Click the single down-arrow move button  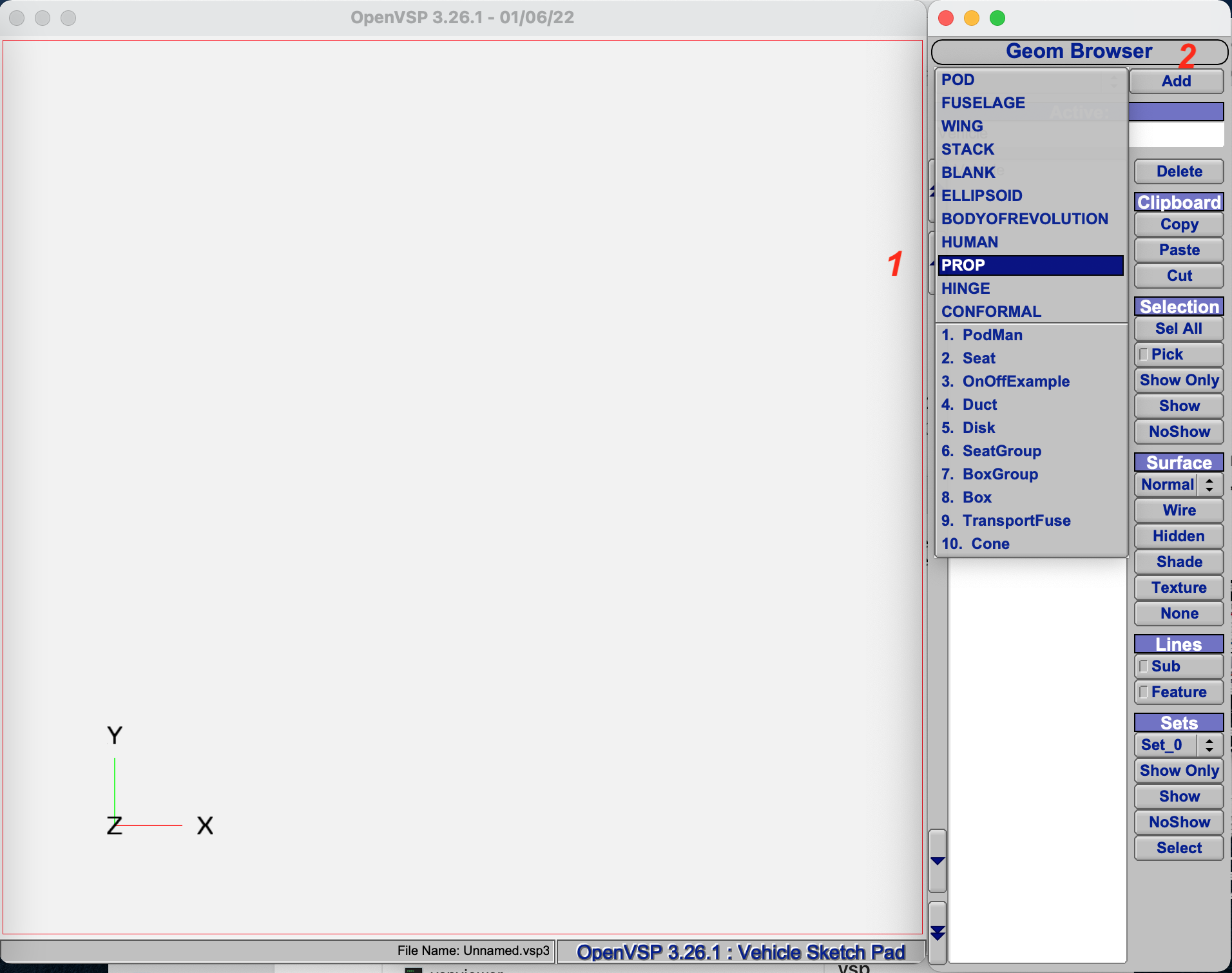tap(938, 861)
